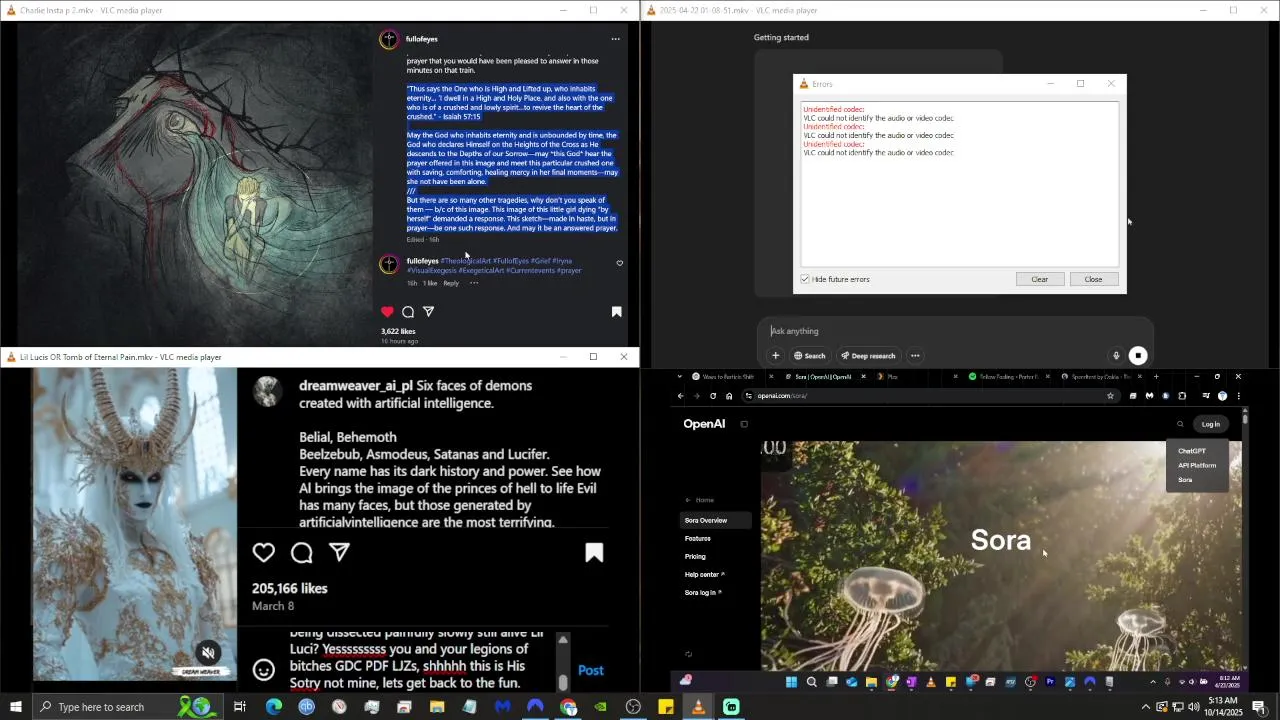Select Sora from the Log in dropdown

pyautogui.click(x=1185, y=480)
